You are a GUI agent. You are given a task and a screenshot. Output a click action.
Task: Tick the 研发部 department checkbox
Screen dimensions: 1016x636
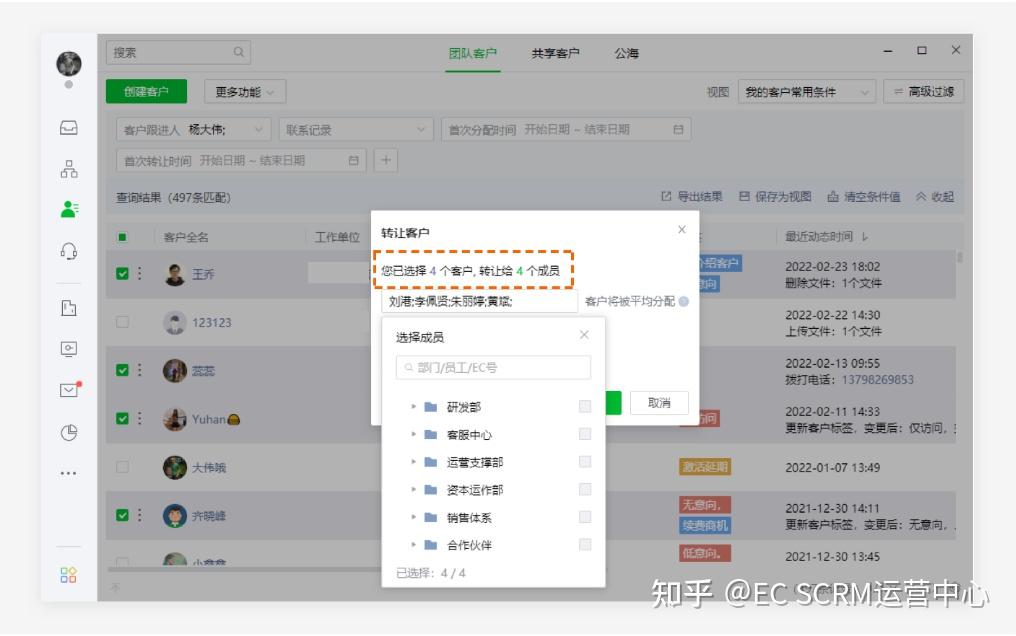[x=583, y=407]
